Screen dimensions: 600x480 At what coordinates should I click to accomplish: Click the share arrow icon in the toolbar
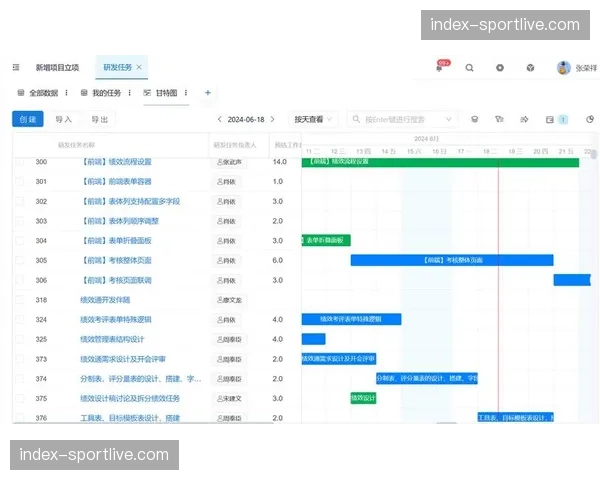click(524, 119)
